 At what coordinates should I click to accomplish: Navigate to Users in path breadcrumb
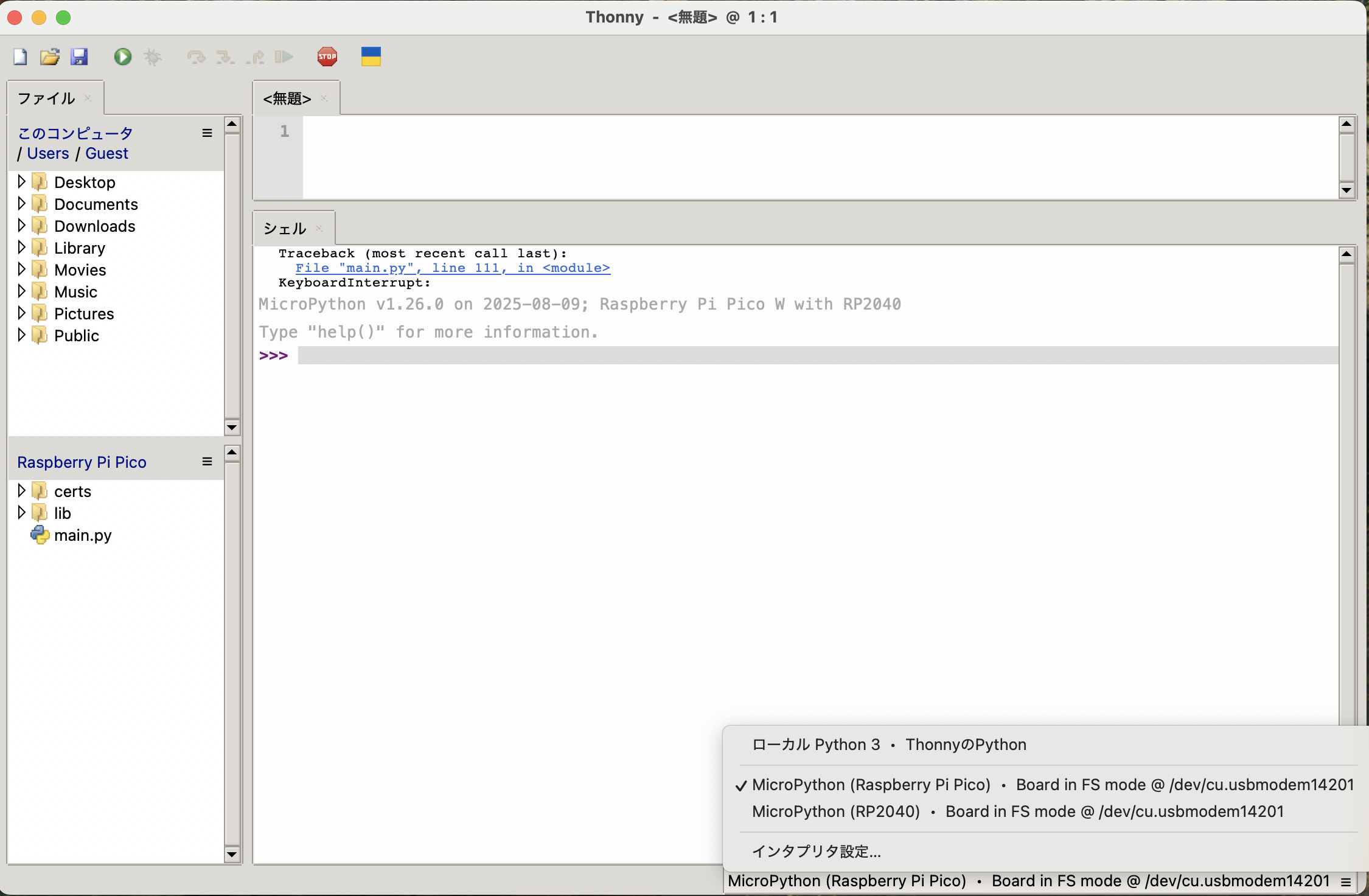48,153
